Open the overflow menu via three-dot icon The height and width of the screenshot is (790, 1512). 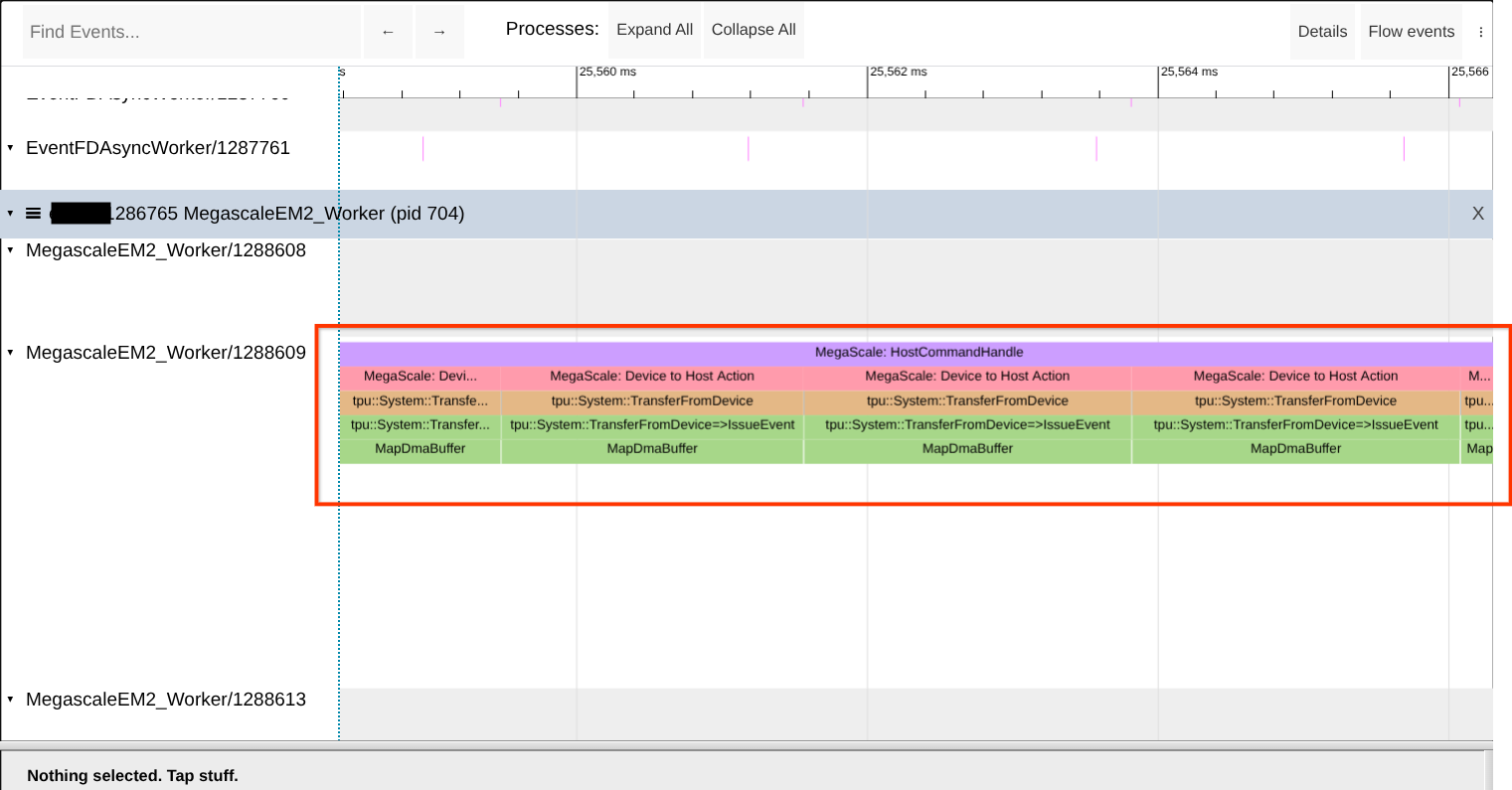coord(1481,31)
